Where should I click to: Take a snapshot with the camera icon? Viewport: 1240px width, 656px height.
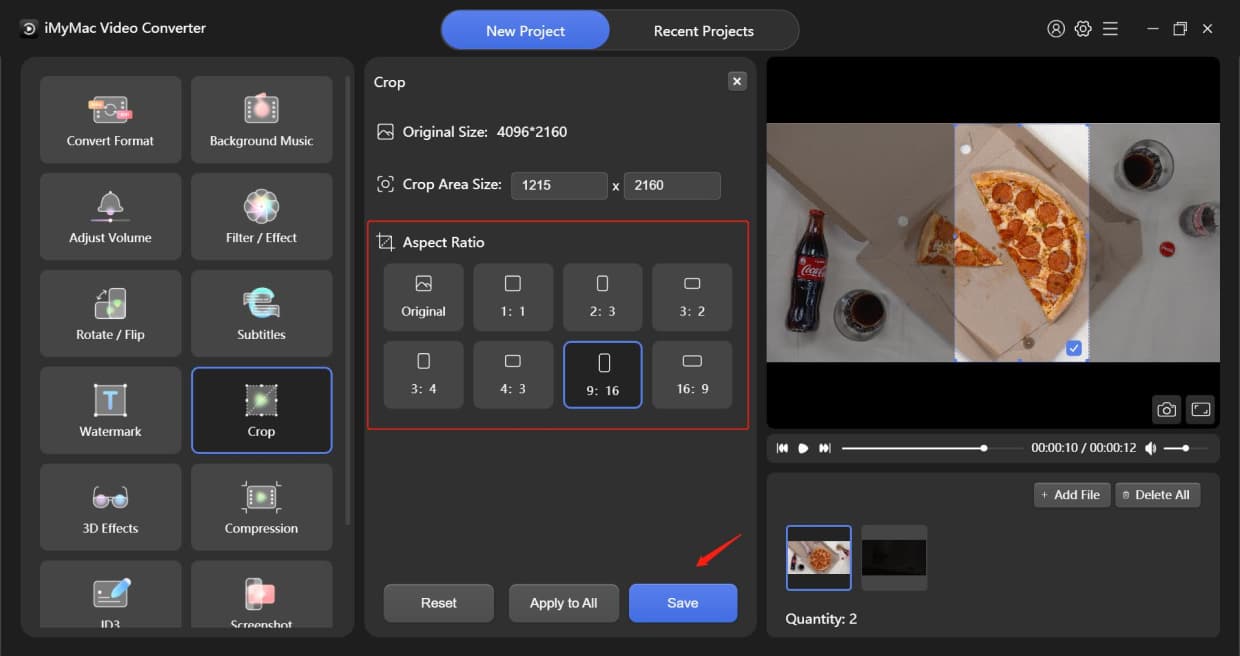click(1166, 409)
